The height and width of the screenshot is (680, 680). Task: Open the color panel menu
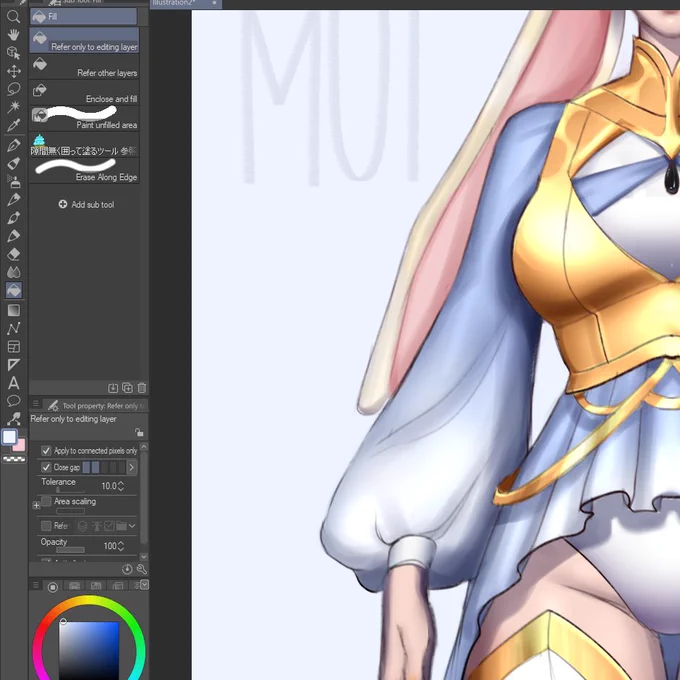pos(36,585)
